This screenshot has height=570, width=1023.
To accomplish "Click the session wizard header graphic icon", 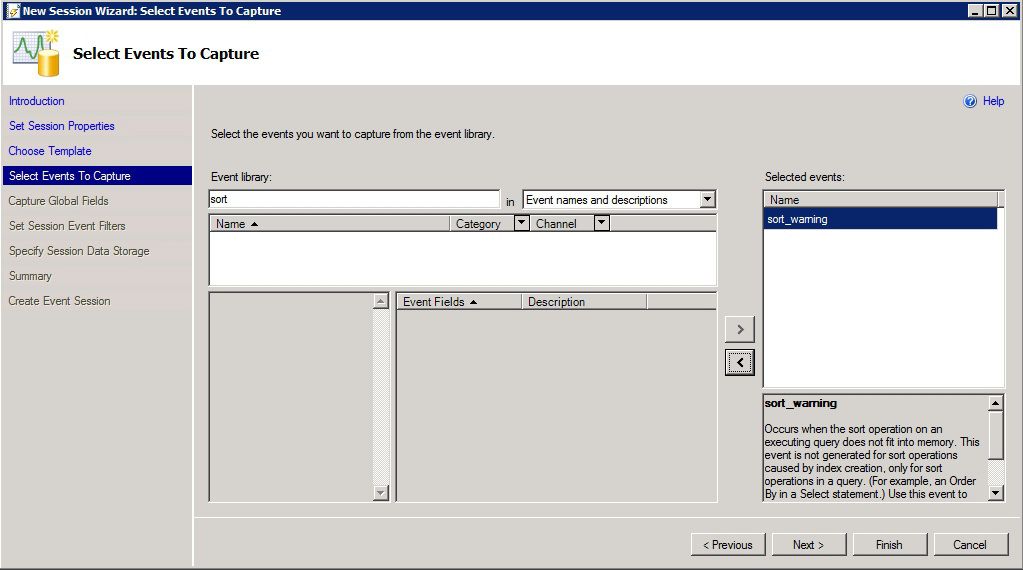I will 37,53.
